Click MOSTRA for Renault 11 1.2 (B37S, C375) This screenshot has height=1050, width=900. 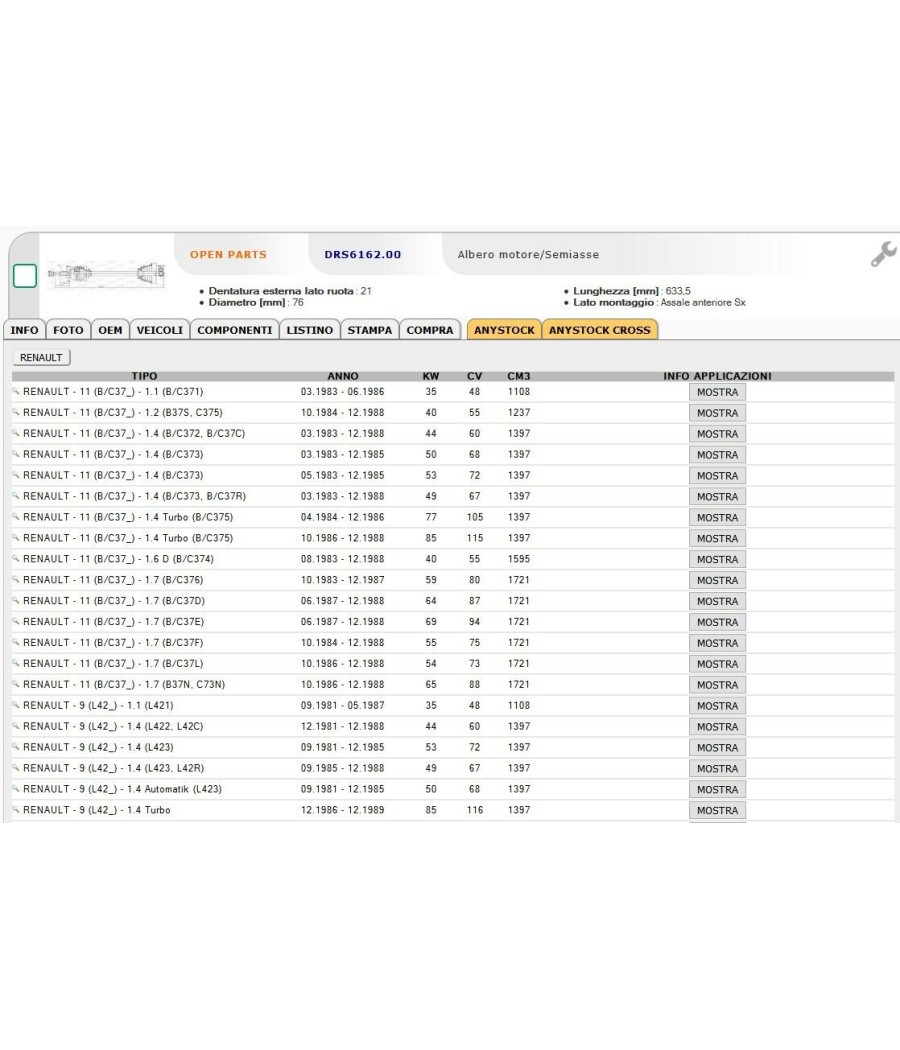(717, 413)
